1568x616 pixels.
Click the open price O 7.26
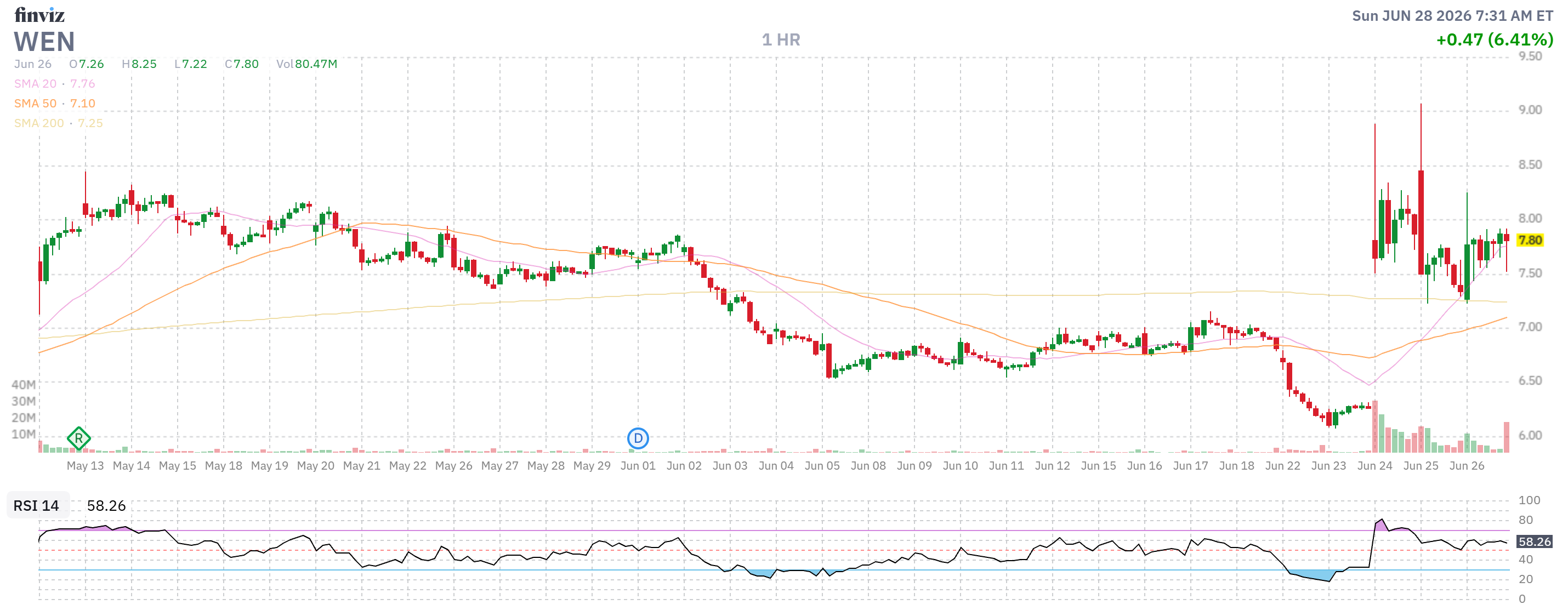click(87, 64)
